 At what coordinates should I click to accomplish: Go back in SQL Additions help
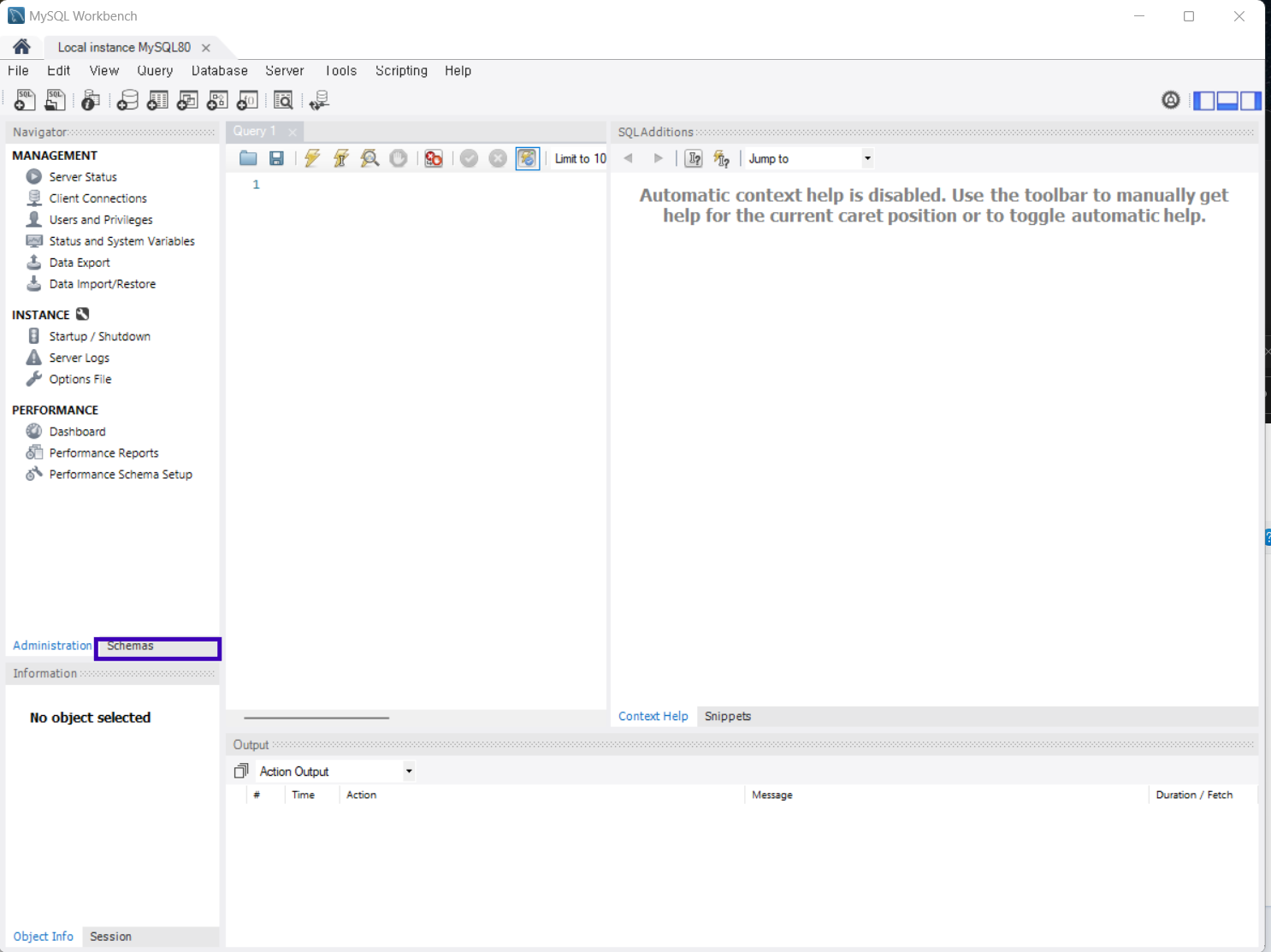coord(629,158)
